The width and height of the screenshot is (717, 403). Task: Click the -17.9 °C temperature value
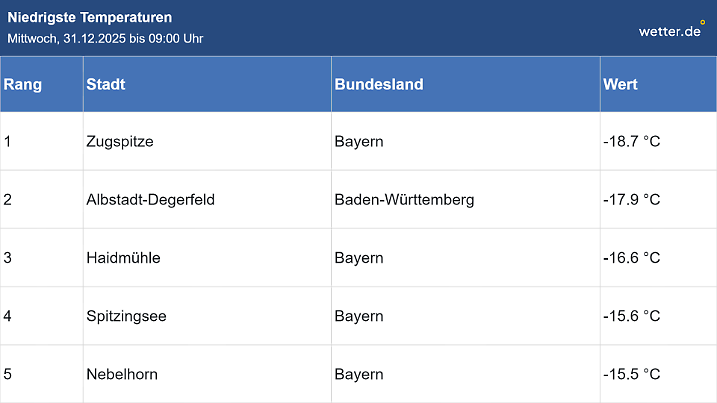[x=632, y=199]
